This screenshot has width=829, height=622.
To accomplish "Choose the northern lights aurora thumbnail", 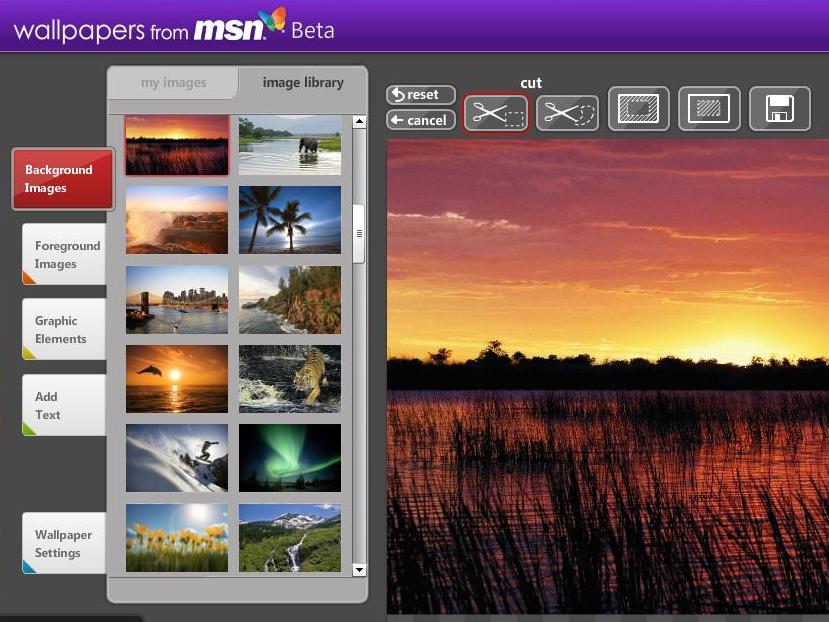I will pyautogui.click(x=290, y=458).
